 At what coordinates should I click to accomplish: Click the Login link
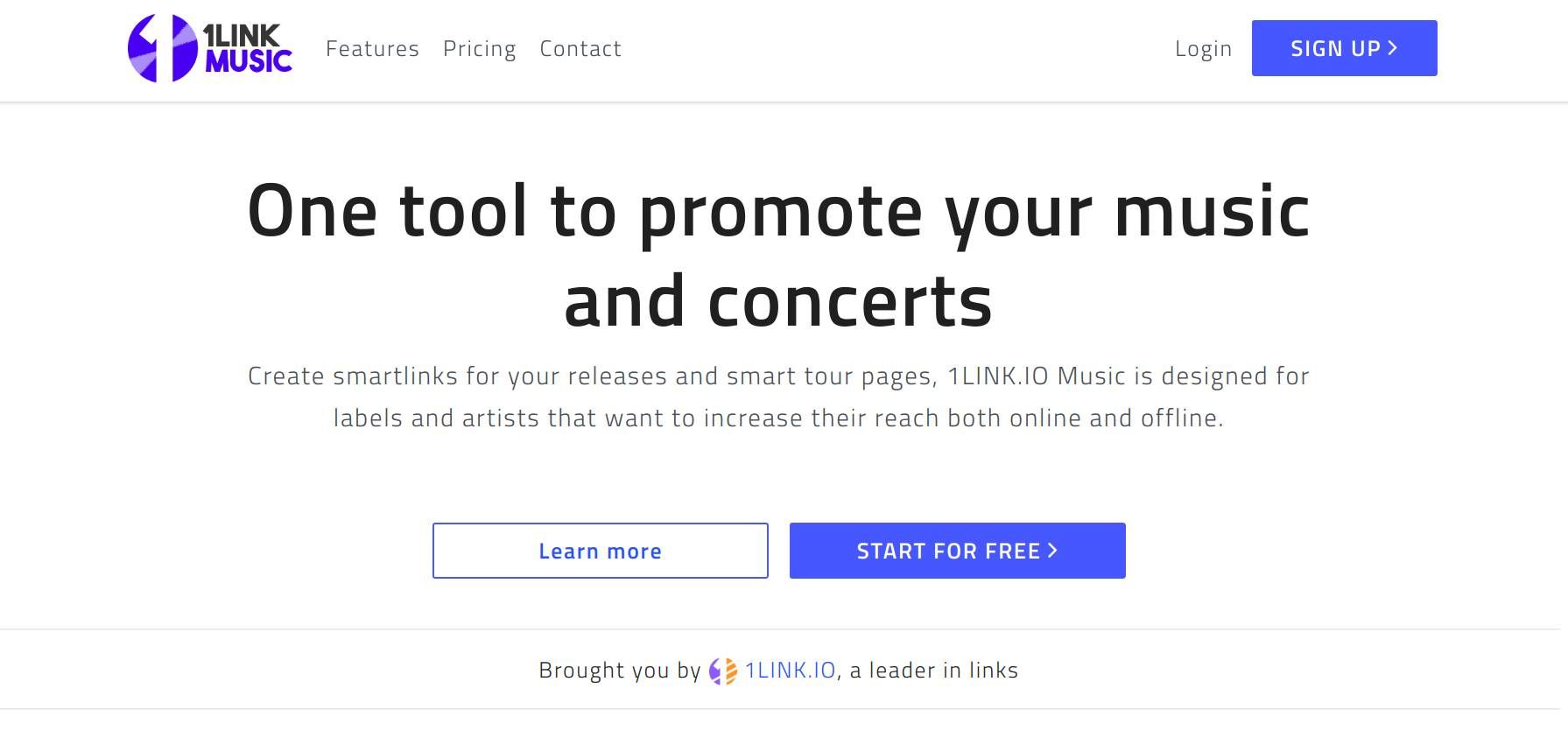(x=1203, y=48)
